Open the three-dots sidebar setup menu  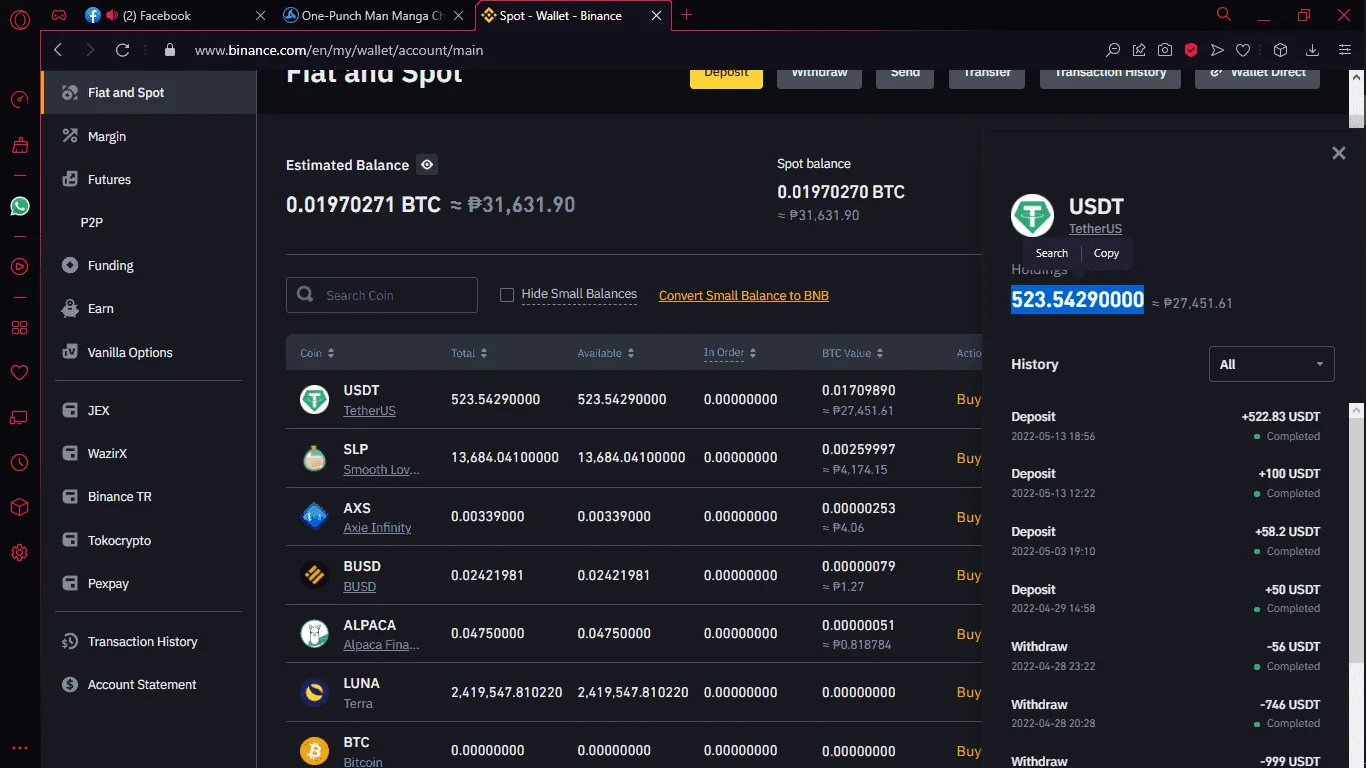[x=19, y=747]
